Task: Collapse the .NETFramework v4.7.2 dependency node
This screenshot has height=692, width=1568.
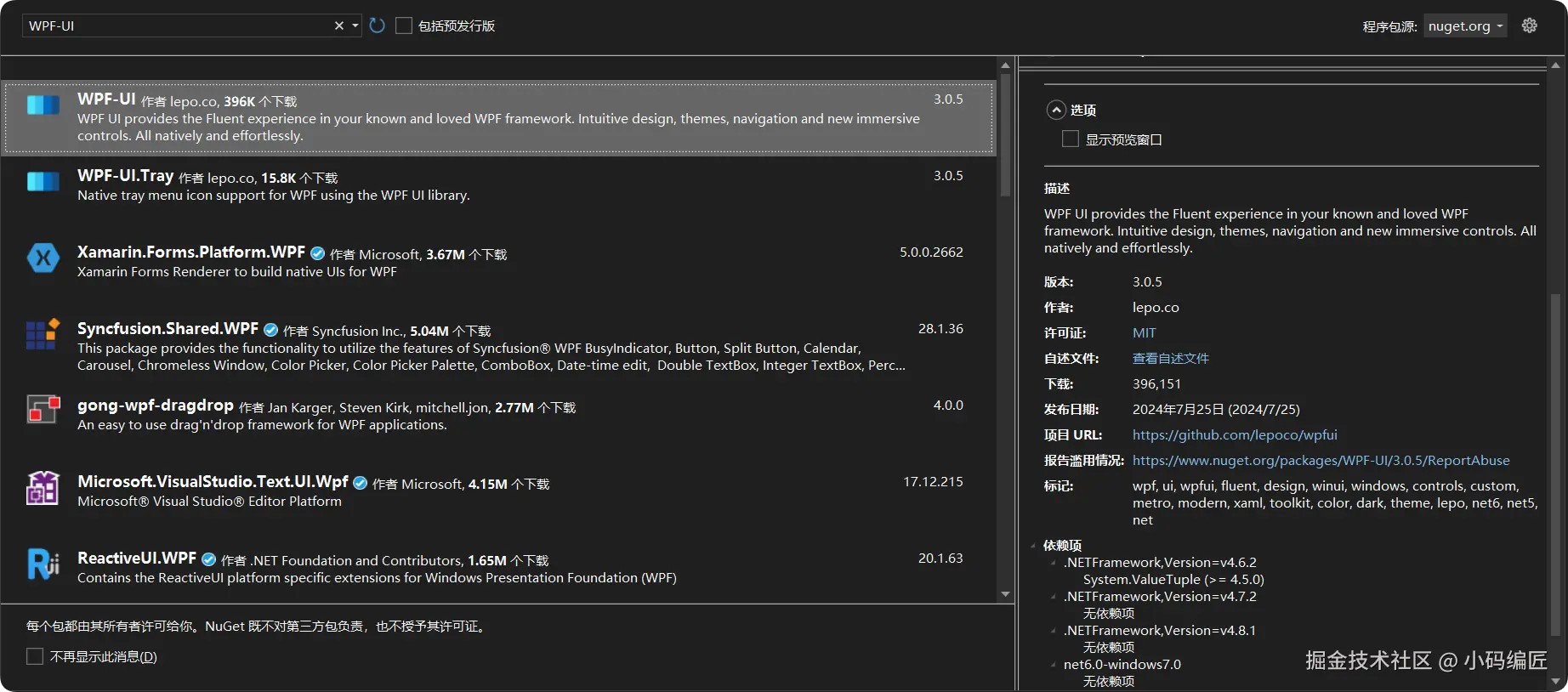Action: coord(1054,597)
